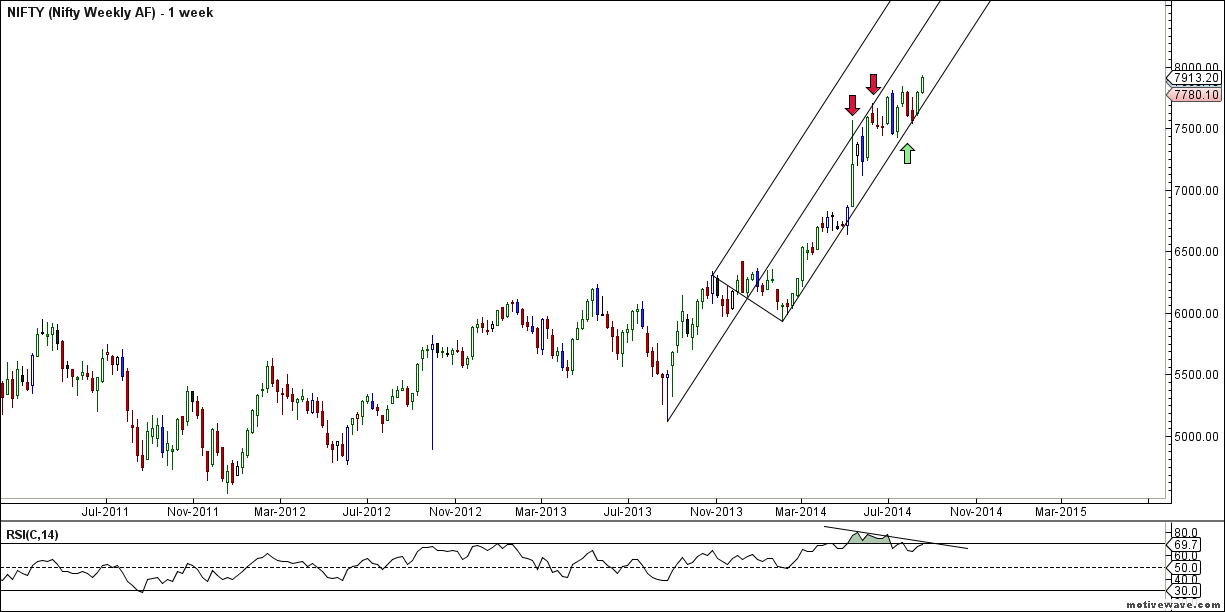Click the NIFTY (Nifty Weekly AF) chart title
This screenshot has width=1225, height=612.
point(119,12)
